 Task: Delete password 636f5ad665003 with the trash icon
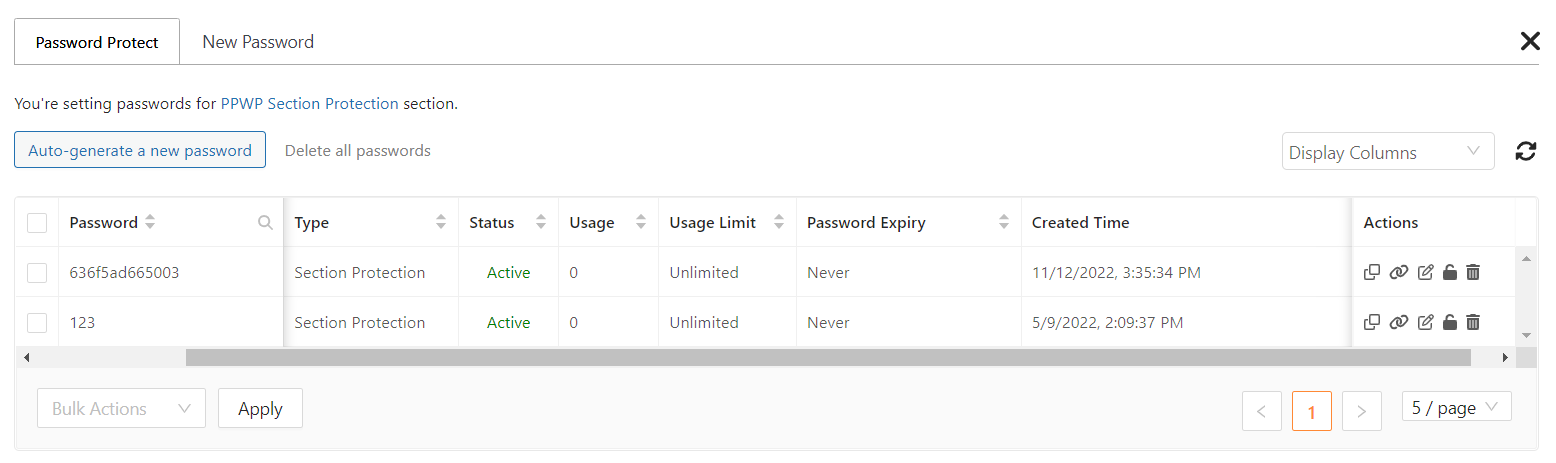1473,272
